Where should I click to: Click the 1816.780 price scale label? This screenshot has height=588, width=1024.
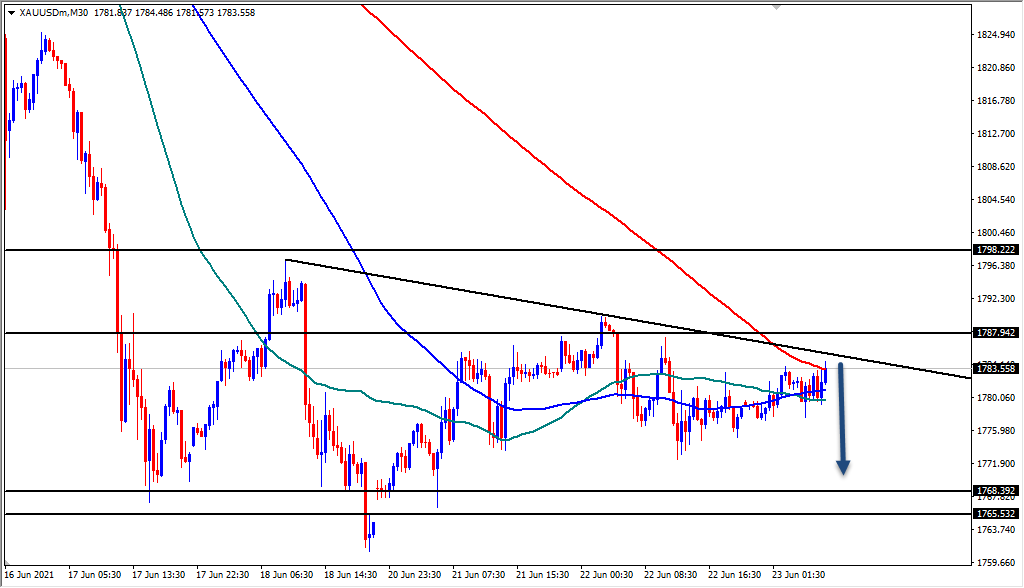(996, 101)
